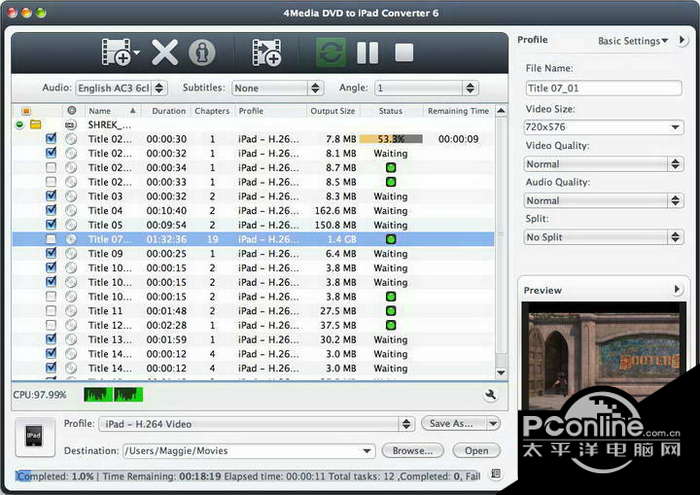This screenshot has height=495, width=700.
Task: Open the Audio track stepper
Action: [159, 88]
